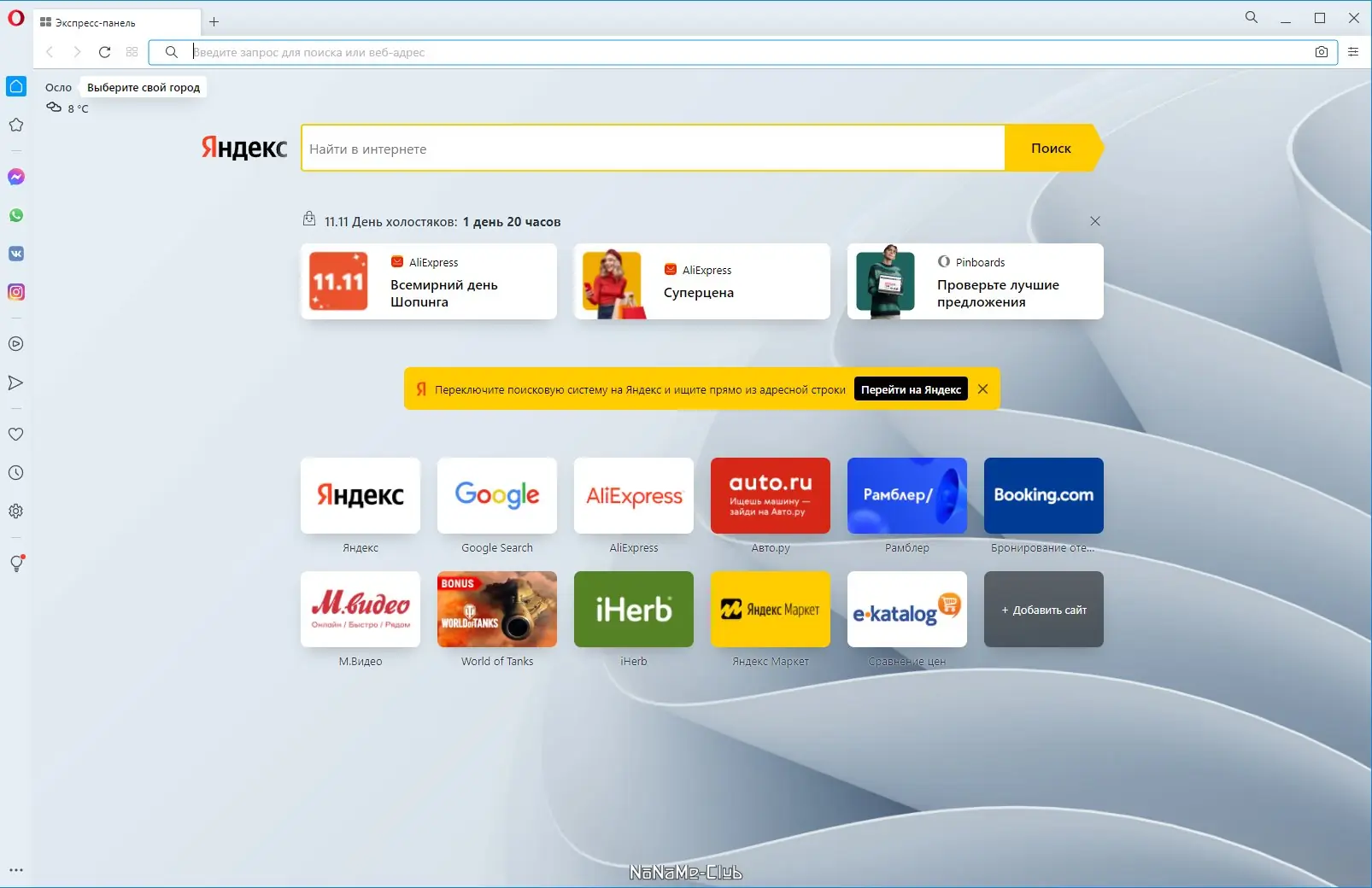Click the address bar search field
Viewport: 1372px width, 888px height.
click(x=743, y=52)
